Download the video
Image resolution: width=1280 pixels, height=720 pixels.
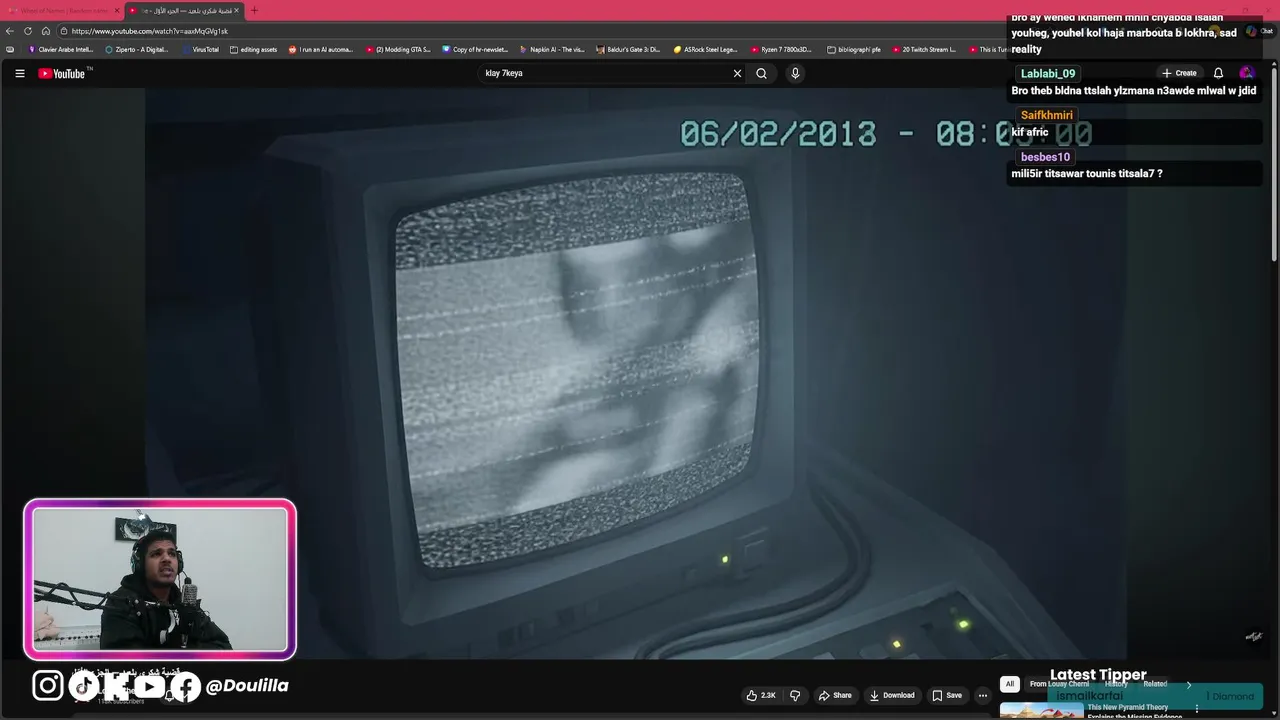pos(892,695)
